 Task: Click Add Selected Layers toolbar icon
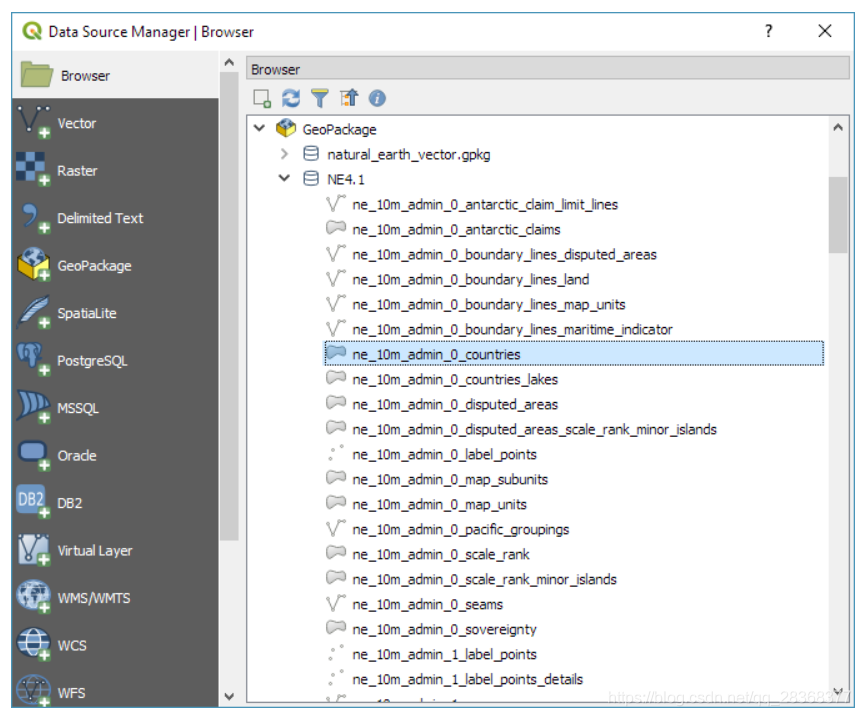click(x=262, y=98)
